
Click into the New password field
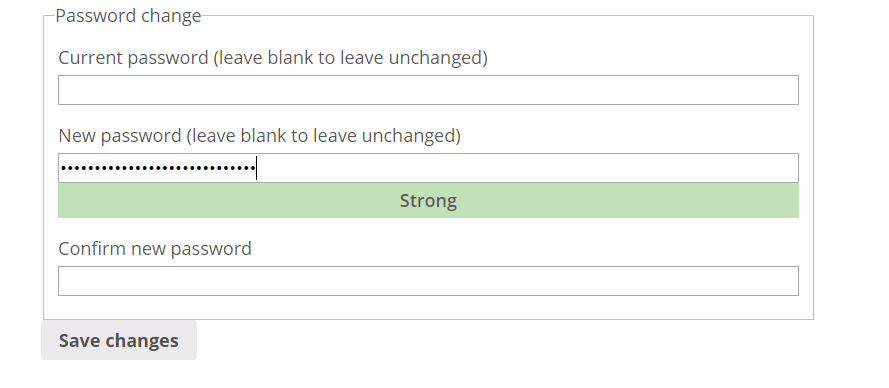coord(428,168)
